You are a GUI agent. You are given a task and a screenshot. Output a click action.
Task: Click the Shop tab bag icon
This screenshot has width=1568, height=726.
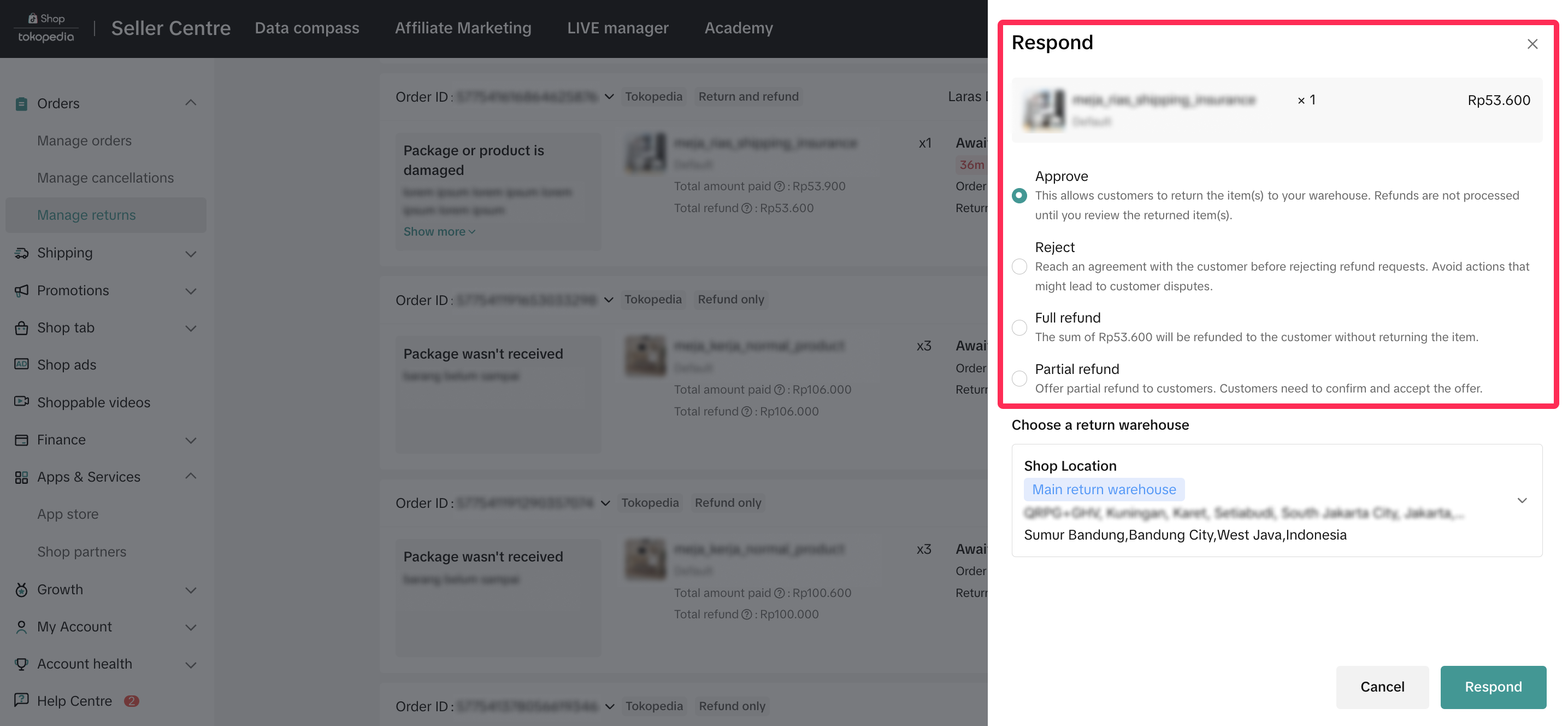coord(21,327)
